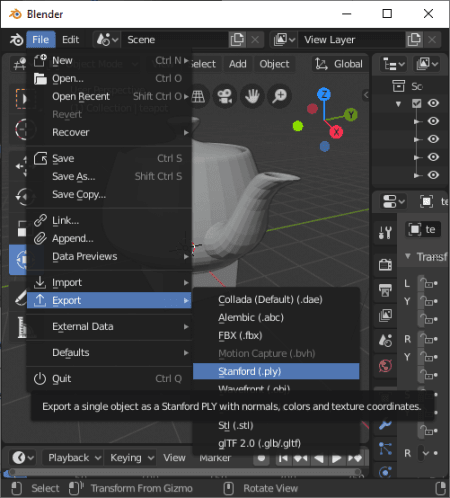This screenshot has height=498, width=450.
Task: Choose Alembic (.abc) export
Action: point(276,317)
